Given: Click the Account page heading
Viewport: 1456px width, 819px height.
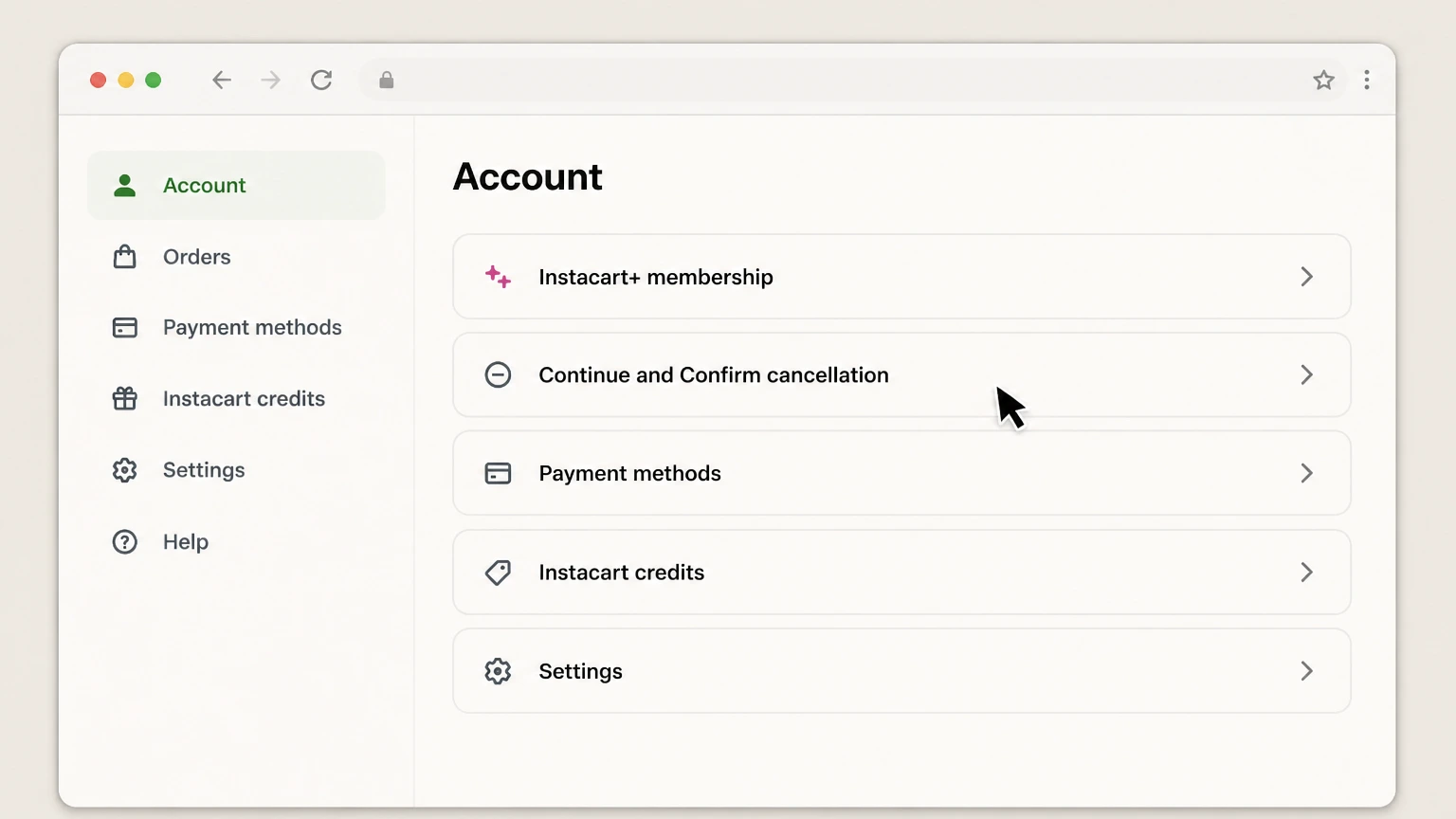Looking at the screenshot, I should pos(528,176).
